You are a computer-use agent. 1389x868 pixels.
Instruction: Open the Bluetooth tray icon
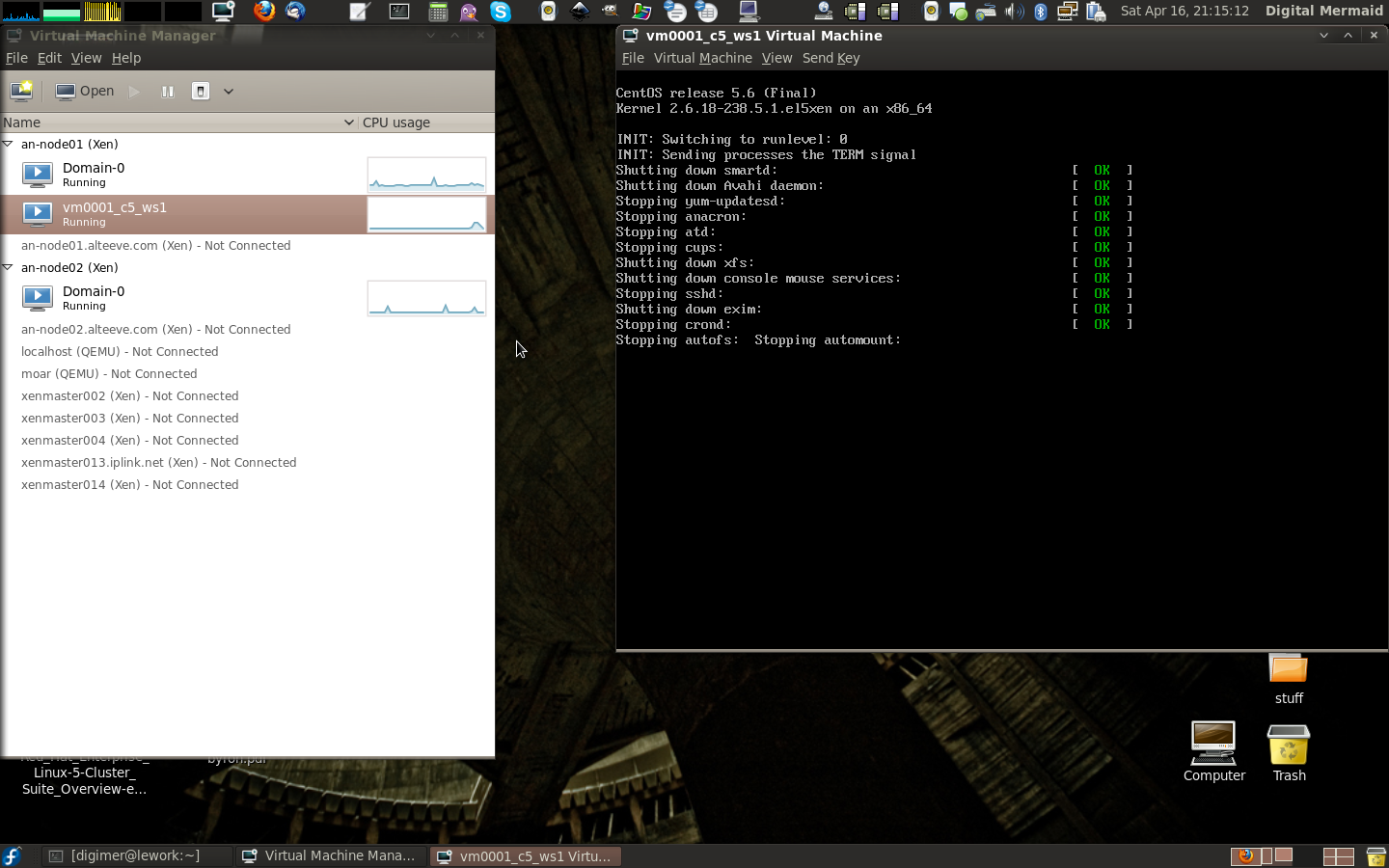point(1041,11)
